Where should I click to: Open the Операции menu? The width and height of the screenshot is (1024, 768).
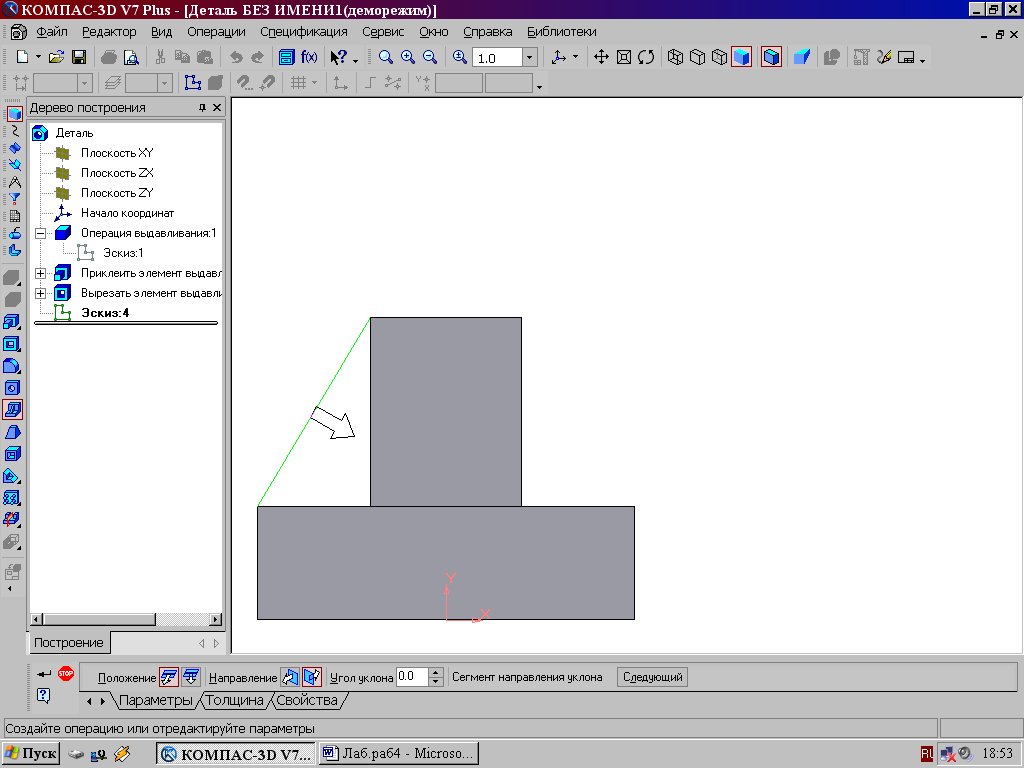[216, 32]
